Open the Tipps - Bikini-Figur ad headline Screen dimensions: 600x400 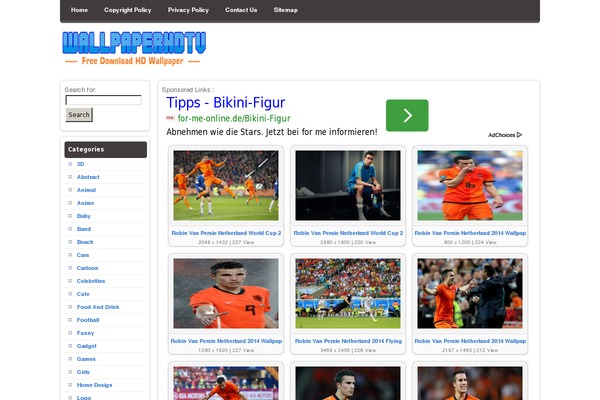226,103
